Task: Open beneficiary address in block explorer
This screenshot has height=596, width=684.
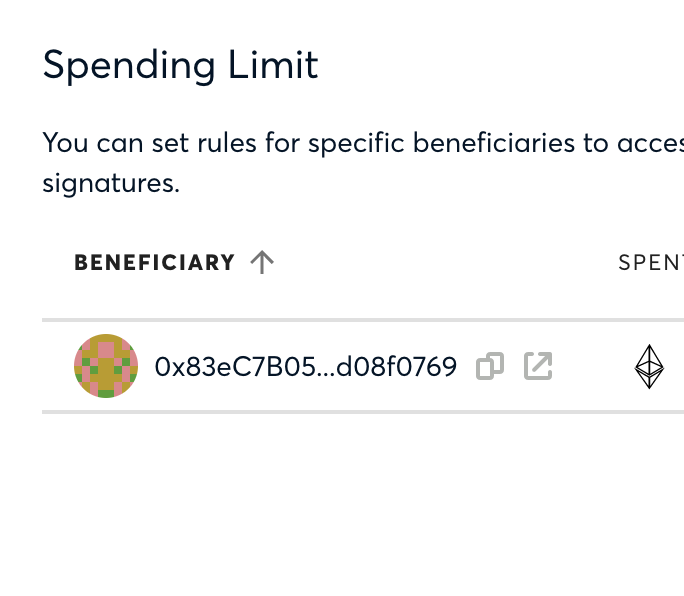Action: pyautogui.click(x=538, y=367)
